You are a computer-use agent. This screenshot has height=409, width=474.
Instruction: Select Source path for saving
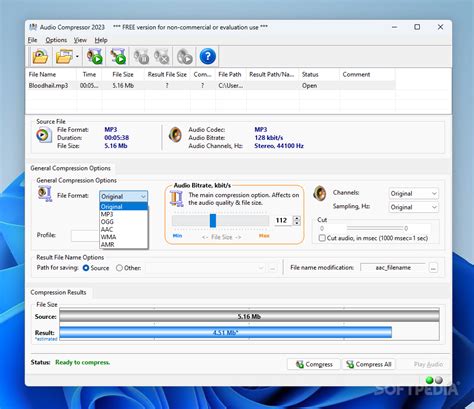[x=86, y=268]
